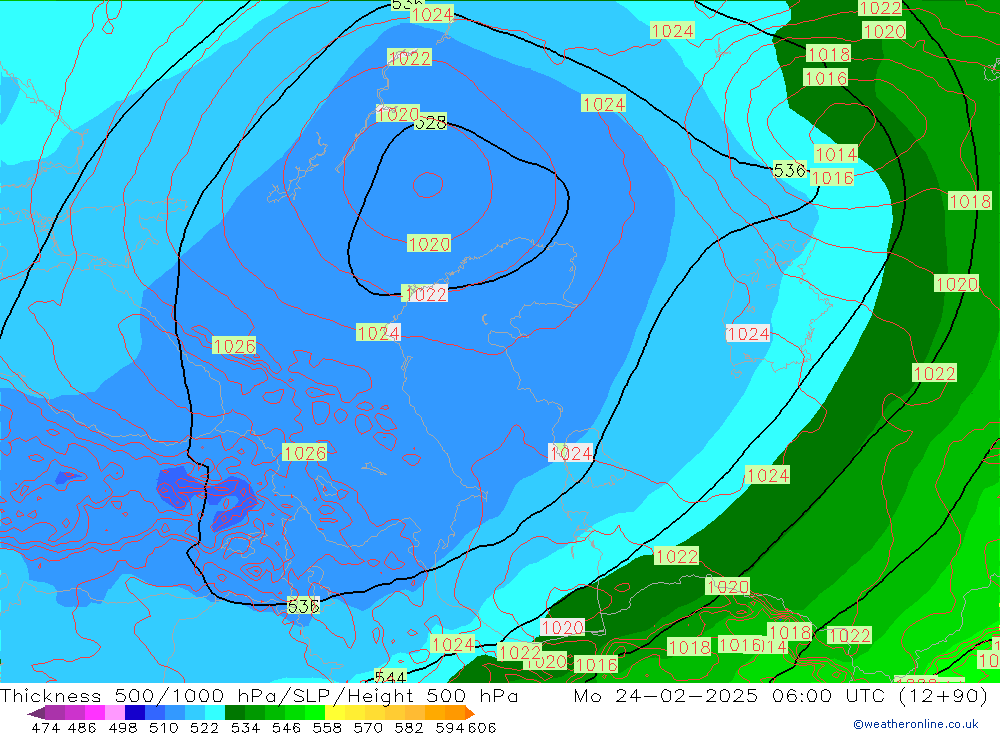Click the legend value 582

point(409,727)
